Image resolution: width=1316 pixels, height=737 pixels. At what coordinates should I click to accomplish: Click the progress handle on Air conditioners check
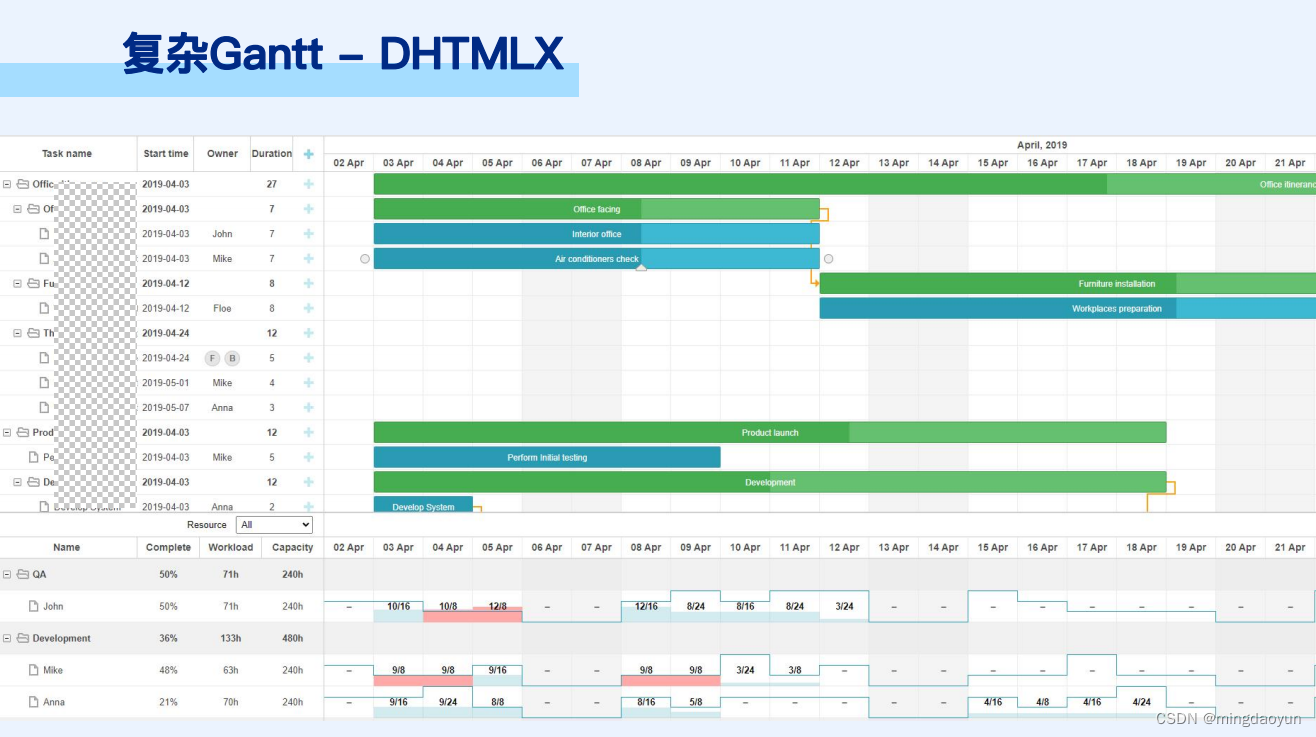point(642,267)
